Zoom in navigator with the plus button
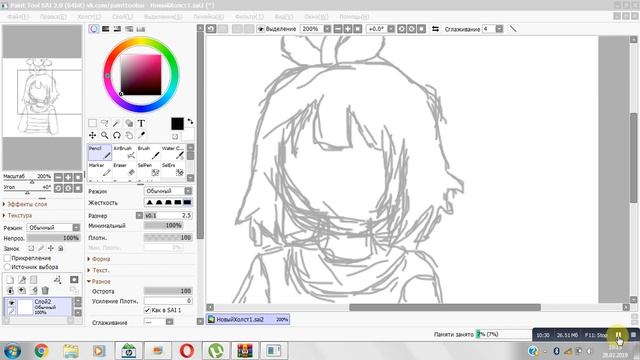 [x=68, y=177]
